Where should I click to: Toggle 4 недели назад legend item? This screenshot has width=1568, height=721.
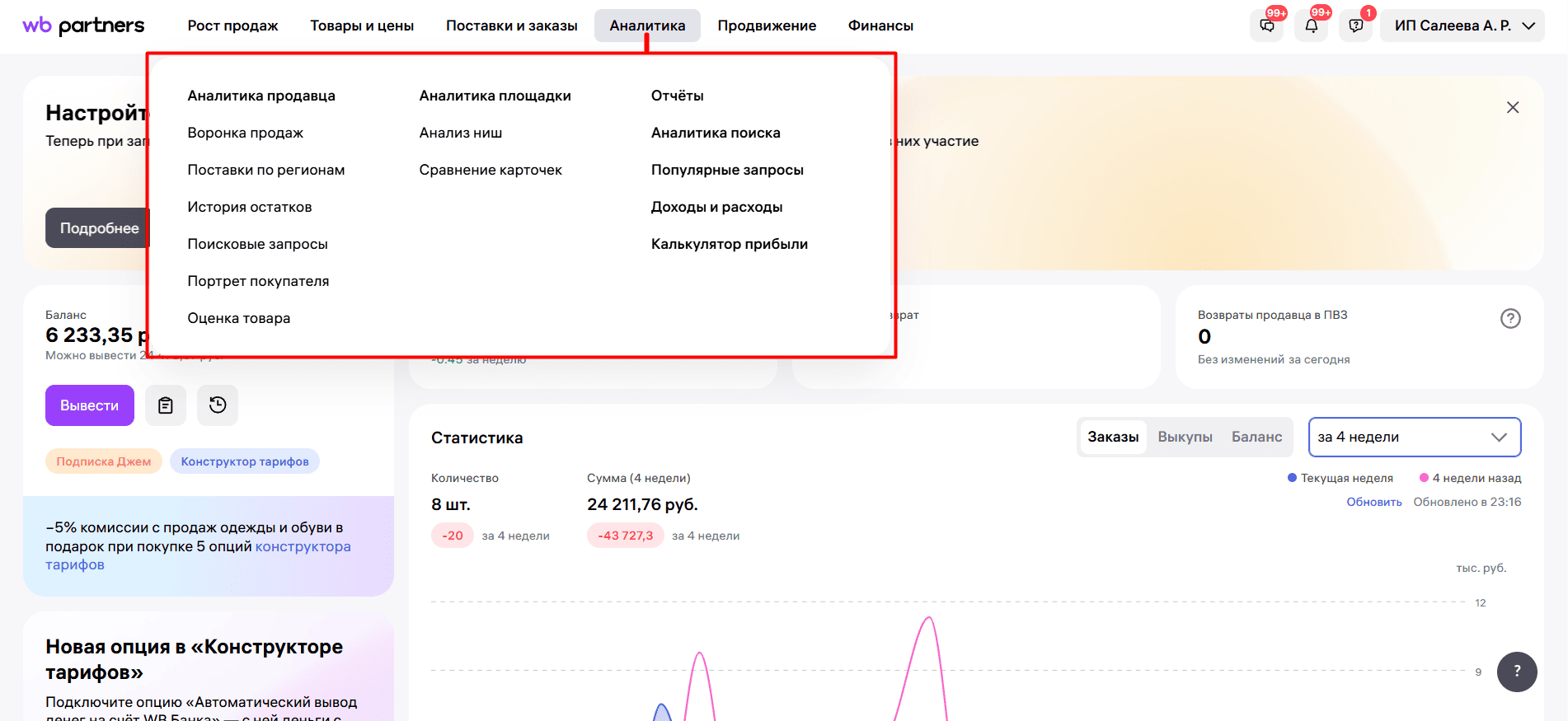(x=1471, y=478)
